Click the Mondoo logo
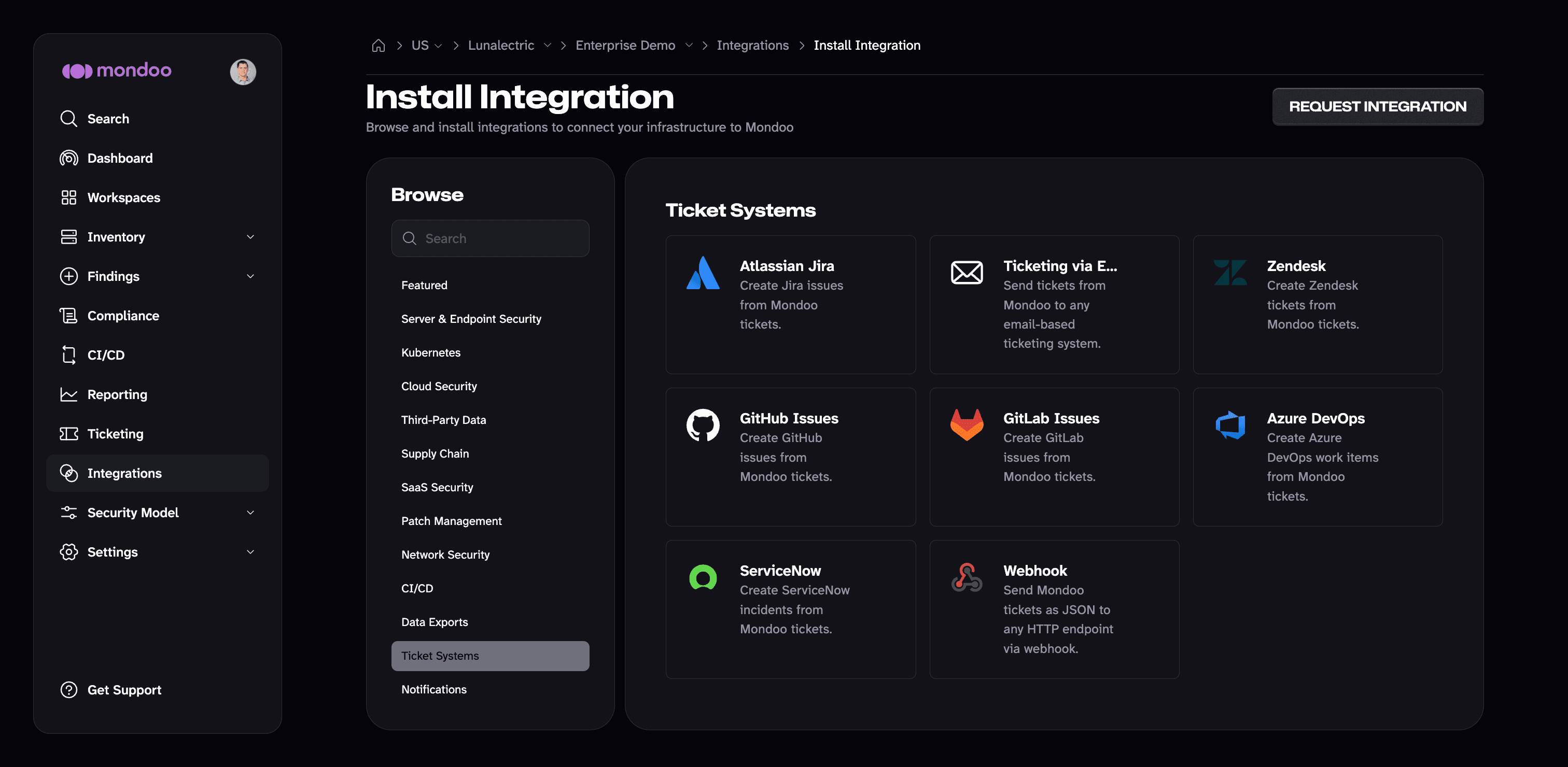Image resolution: width=1568 pixels, height=767 pixels. tap(116, 70)
